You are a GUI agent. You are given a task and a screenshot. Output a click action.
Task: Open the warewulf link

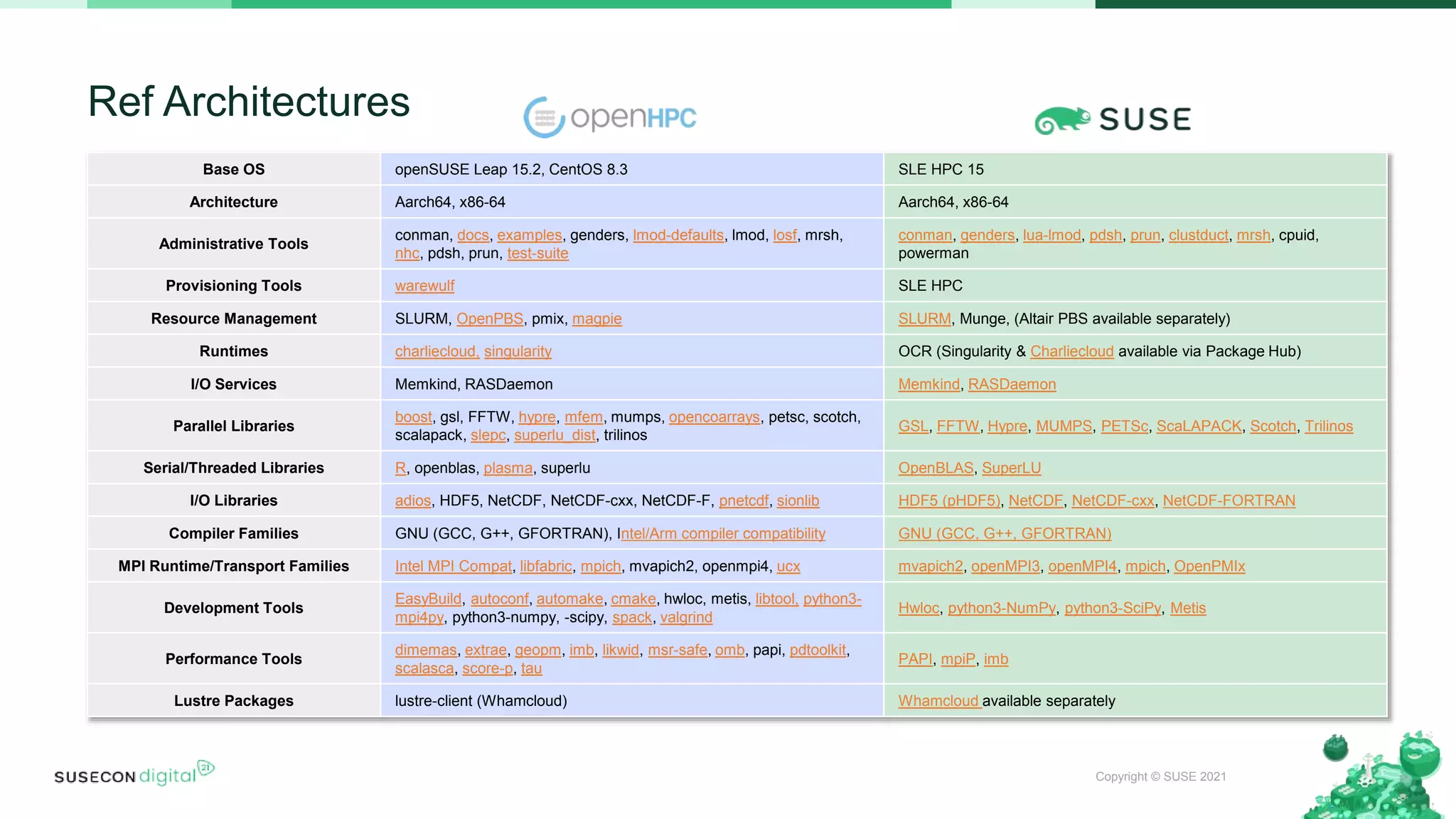tap(424, 286)
